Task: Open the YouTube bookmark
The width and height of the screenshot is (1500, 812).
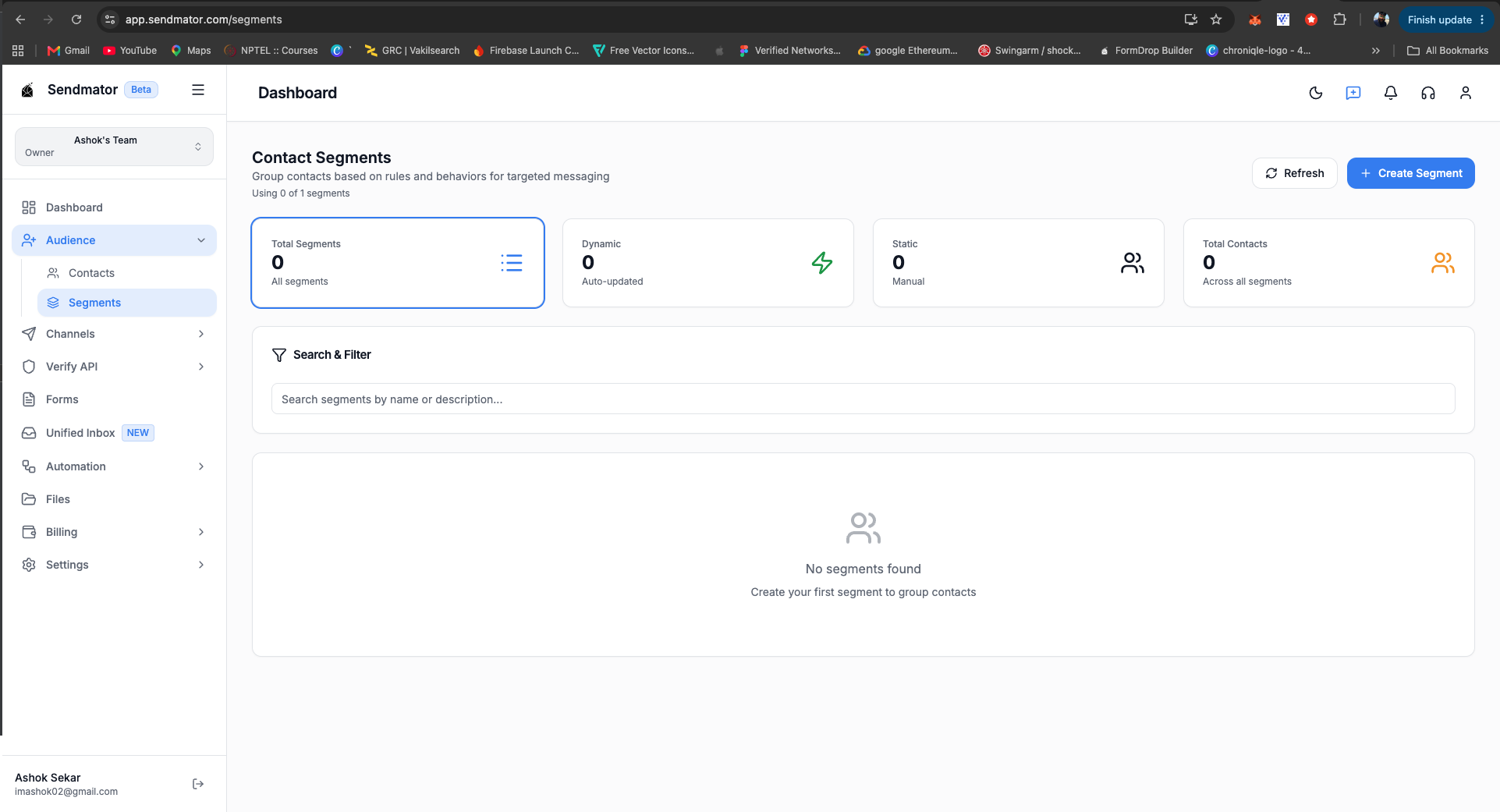Action: pyautogui.click(x=130, y=51)
